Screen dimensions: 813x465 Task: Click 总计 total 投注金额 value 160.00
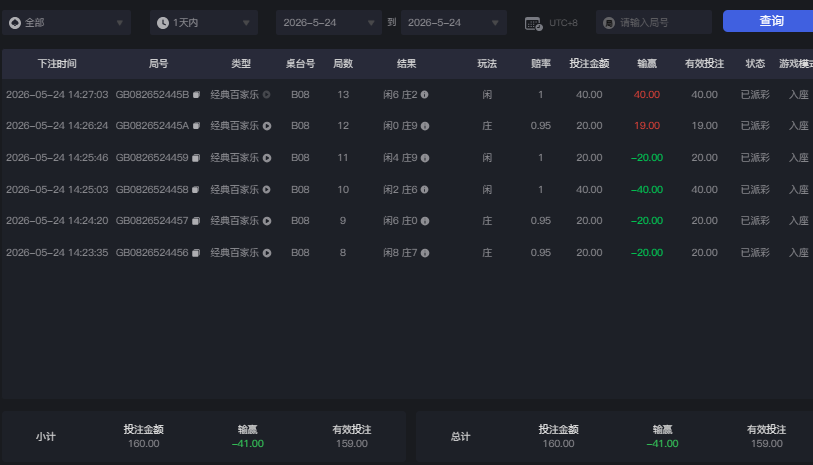[x=558, y=444]
